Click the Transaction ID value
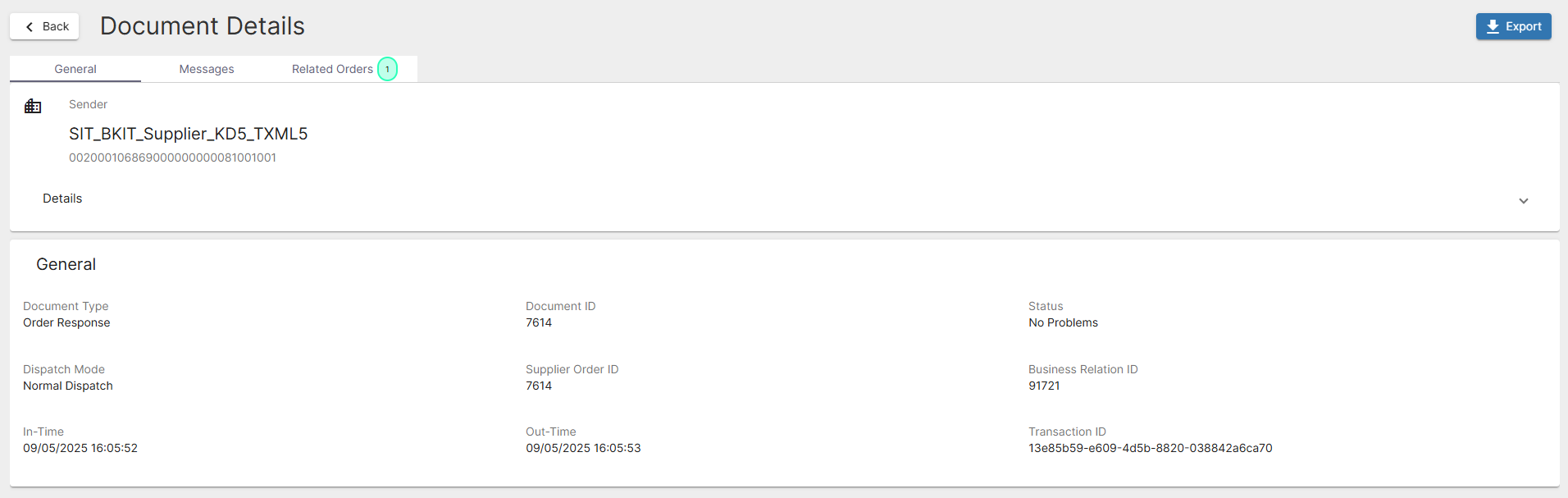Image resolution: width=1568 pixels, height=498 pixels. (x=1150, y=448)
